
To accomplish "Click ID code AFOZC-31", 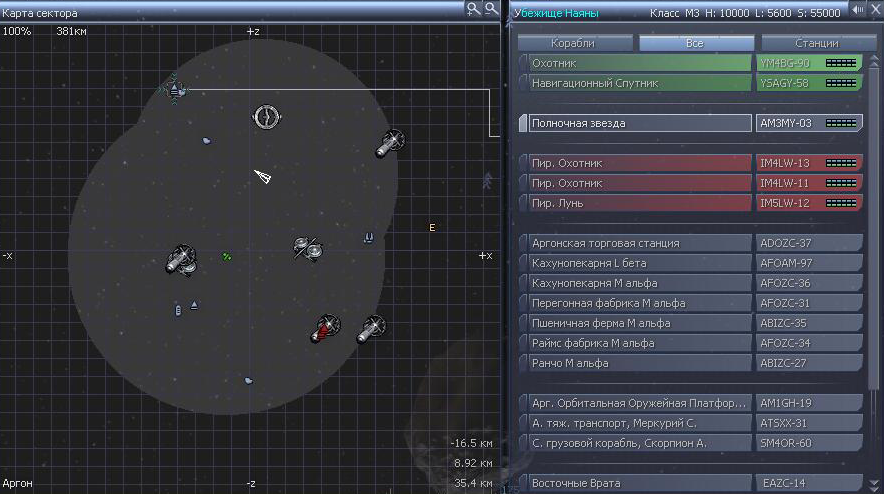I will coord(785,303).
